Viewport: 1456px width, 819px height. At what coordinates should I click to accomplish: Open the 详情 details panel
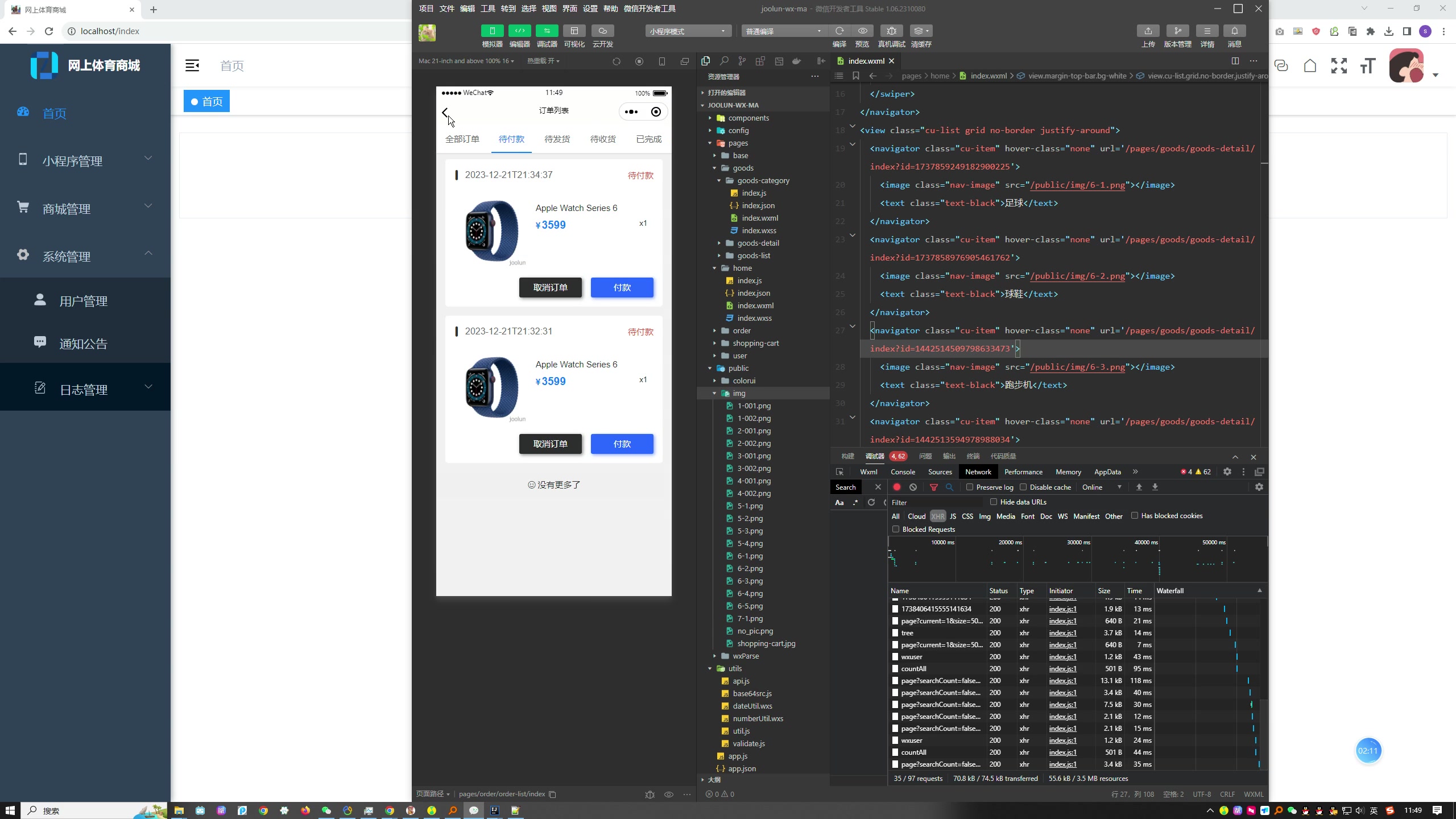pyautogui.click(x=1207, y=31)
